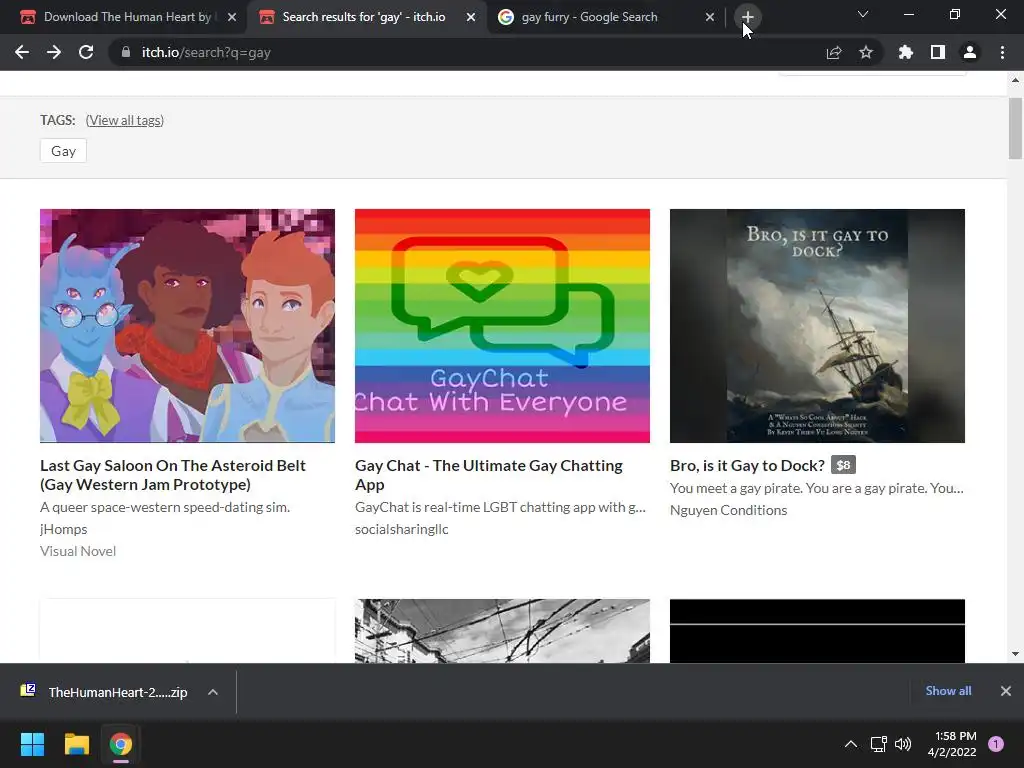The width and height of the screenshot is (1024, 768).
Task: Open the Extensions puzzle icon
Action: (905, 52)
